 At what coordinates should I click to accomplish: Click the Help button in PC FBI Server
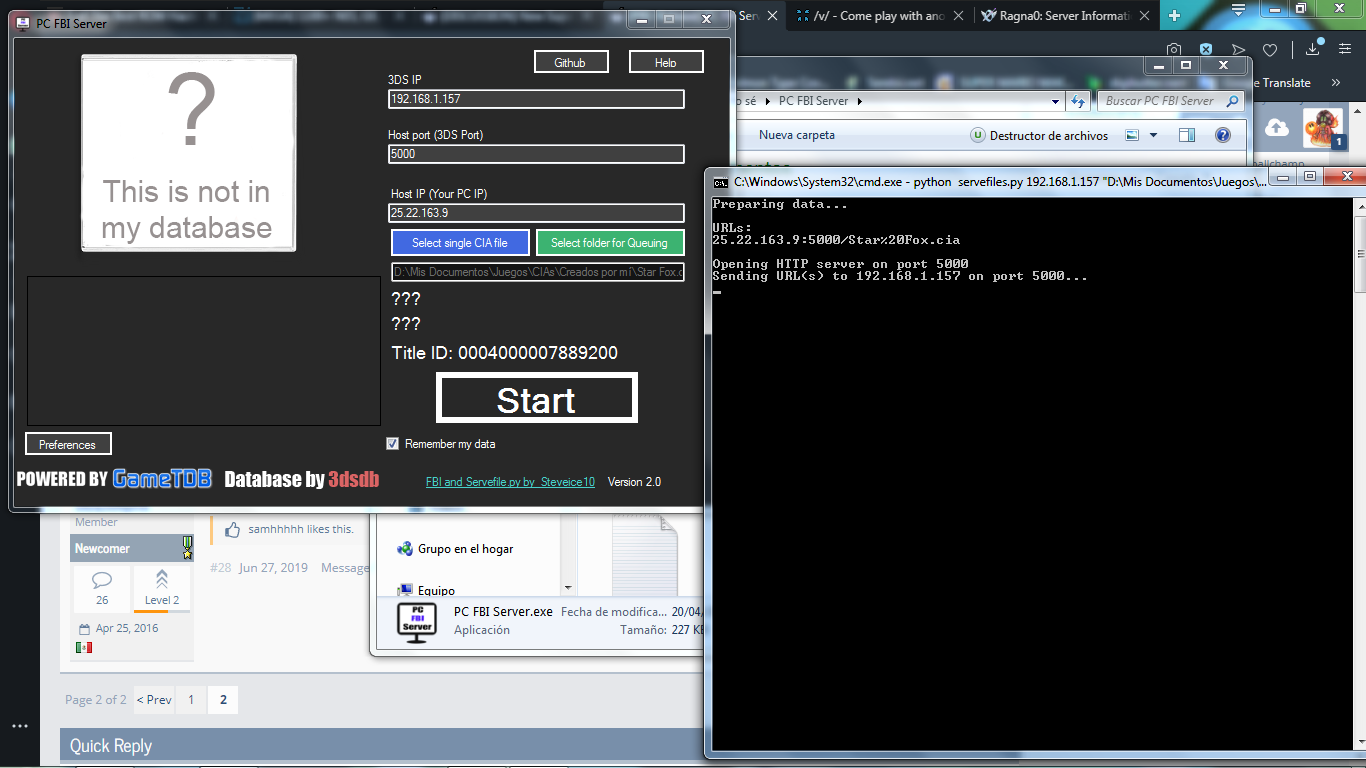tap(666, 62)
